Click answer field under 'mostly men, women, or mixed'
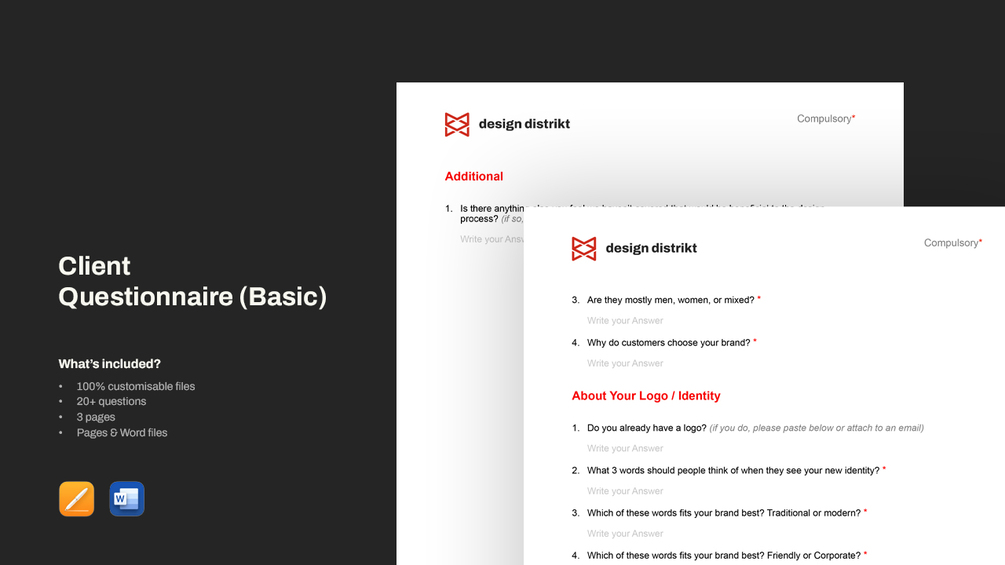Viewport: 1005px width, 565px height. pyautogui.click(x=625, y=320)
